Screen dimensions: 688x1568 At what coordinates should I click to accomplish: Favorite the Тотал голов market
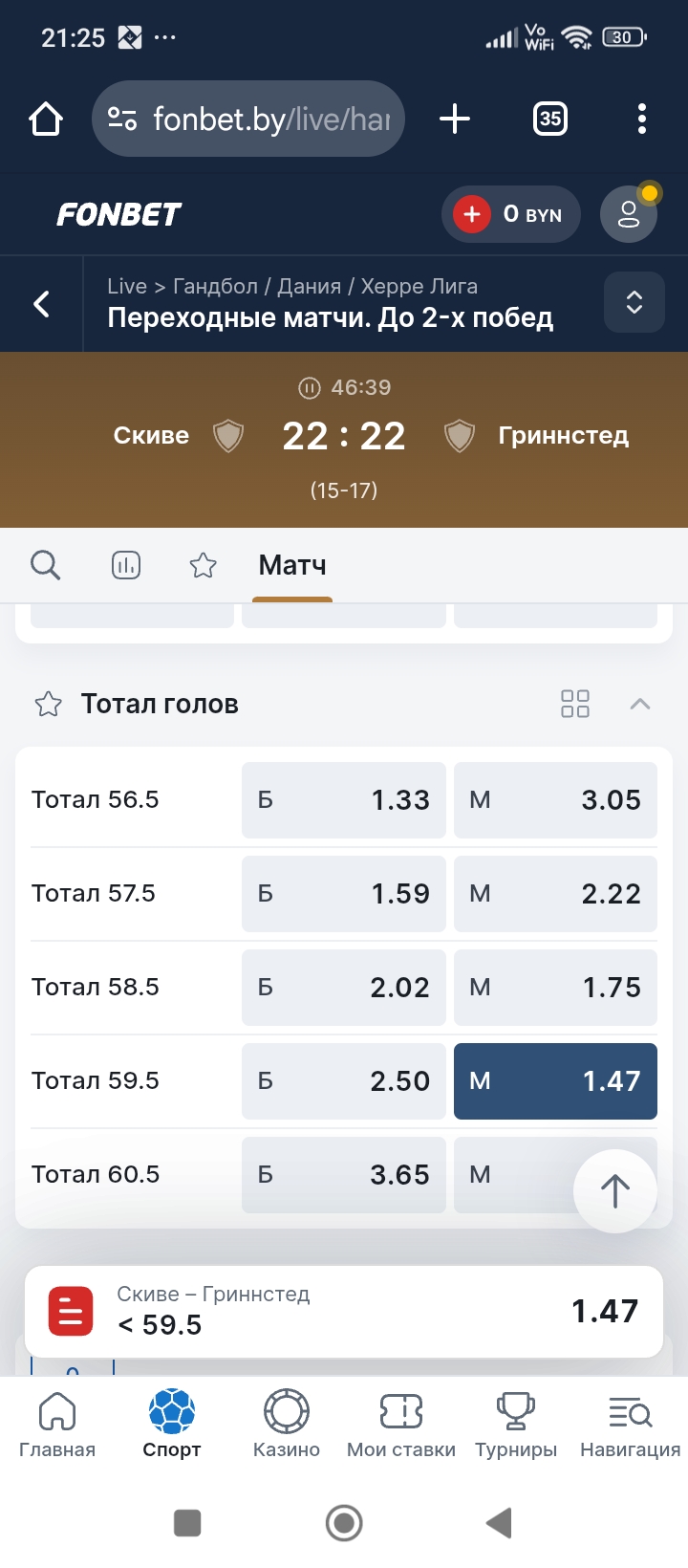click(48, 705)
